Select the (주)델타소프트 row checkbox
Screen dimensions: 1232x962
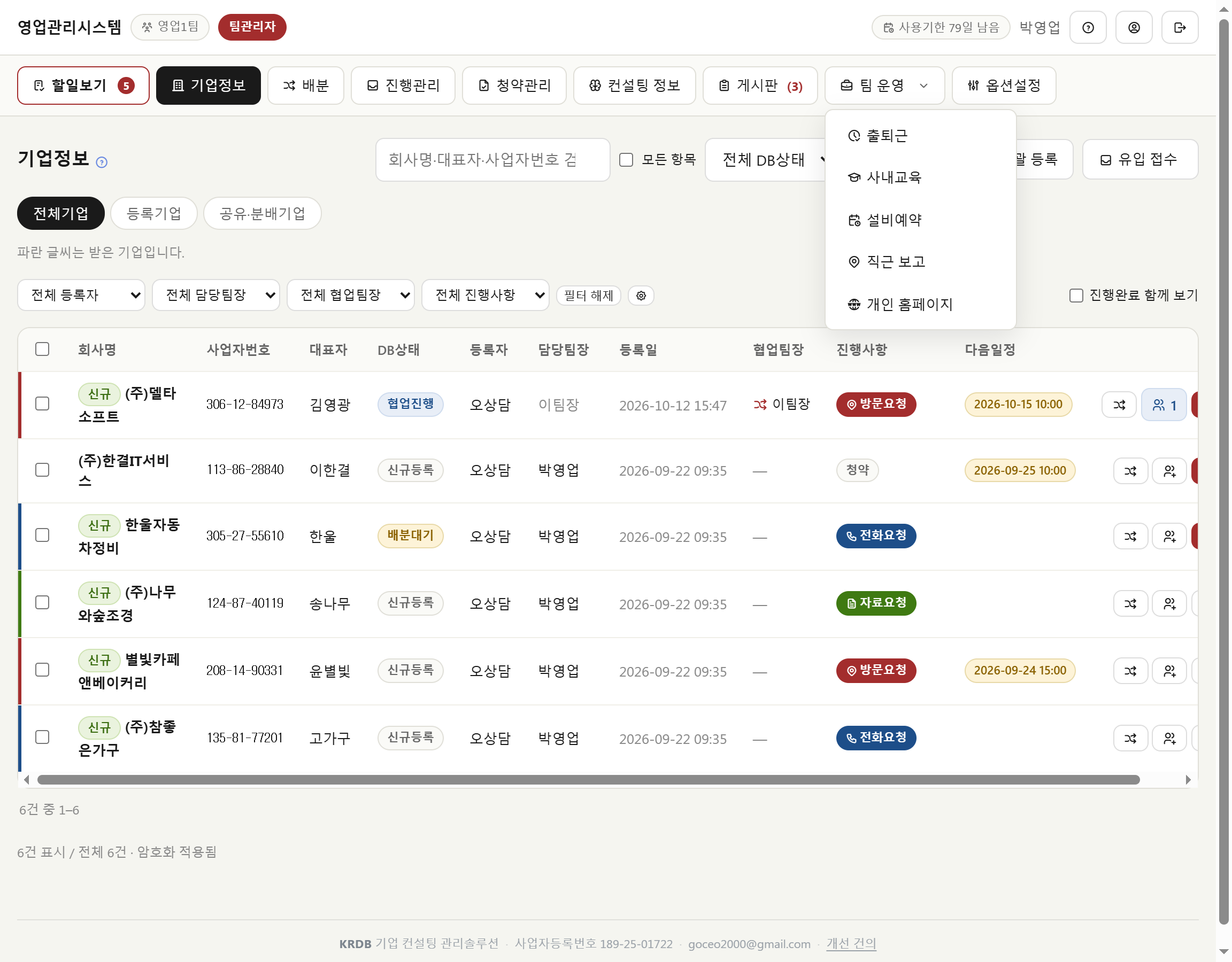click(42, 404)
